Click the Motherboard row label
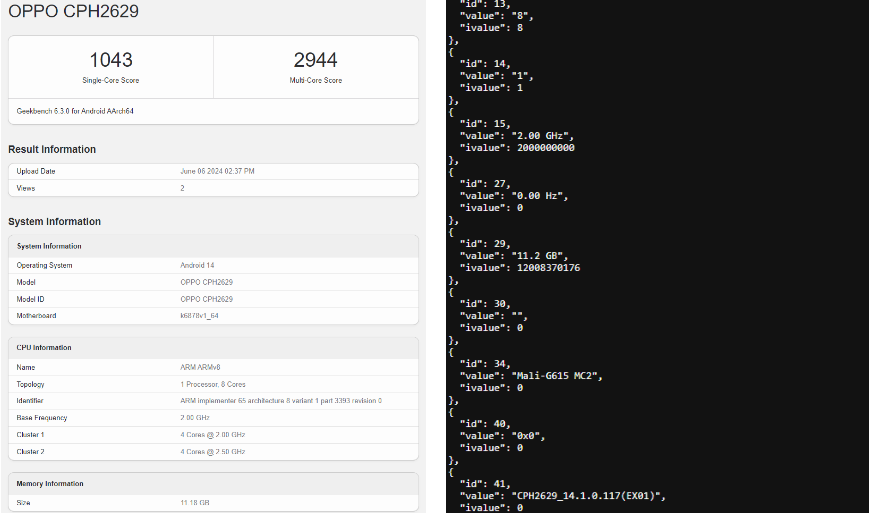The width and height of the screenshot is (869, 513). tap(36, 316)
